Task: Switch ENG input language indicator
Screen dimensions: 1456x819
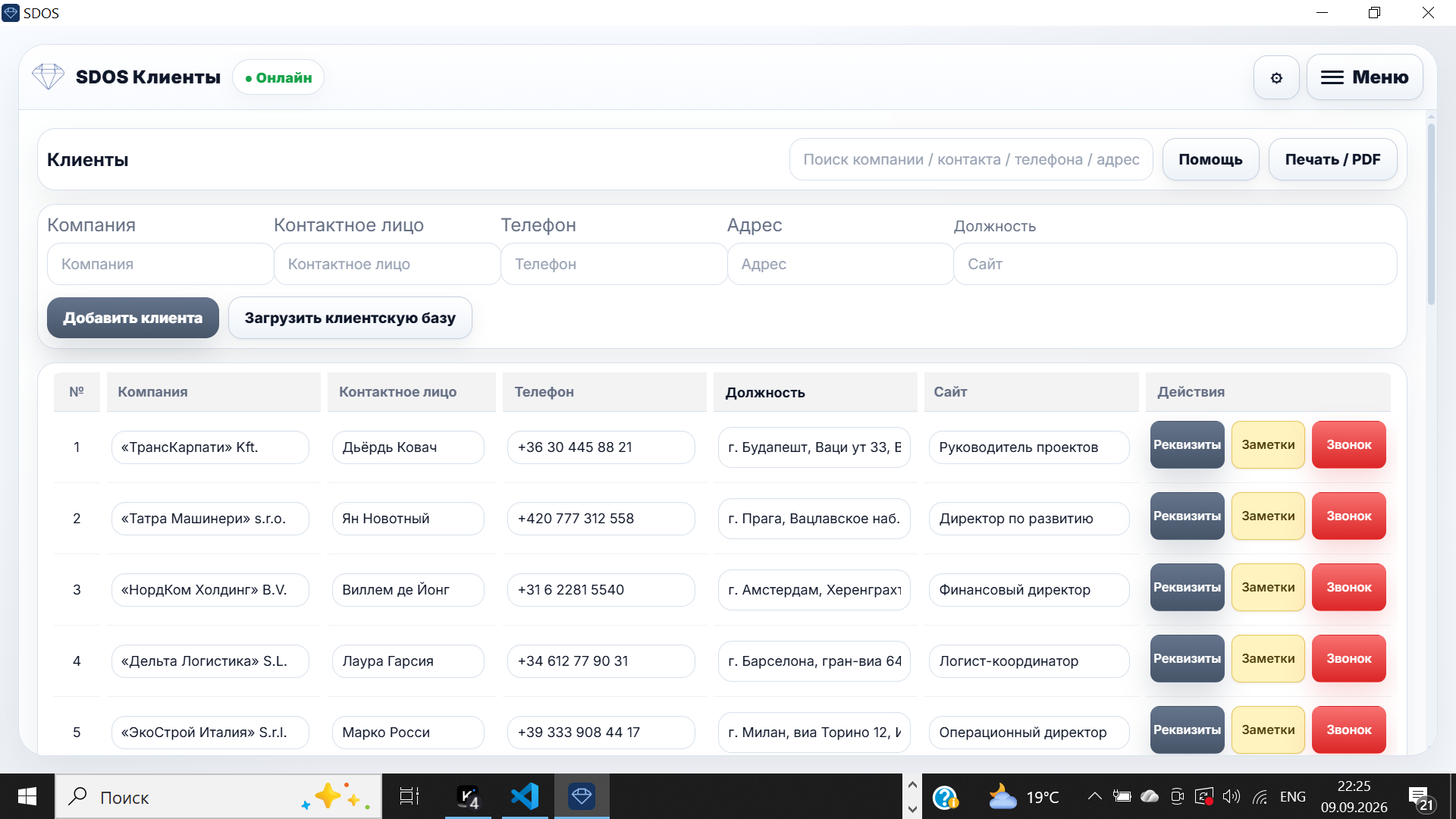Action: (1293, 796)
